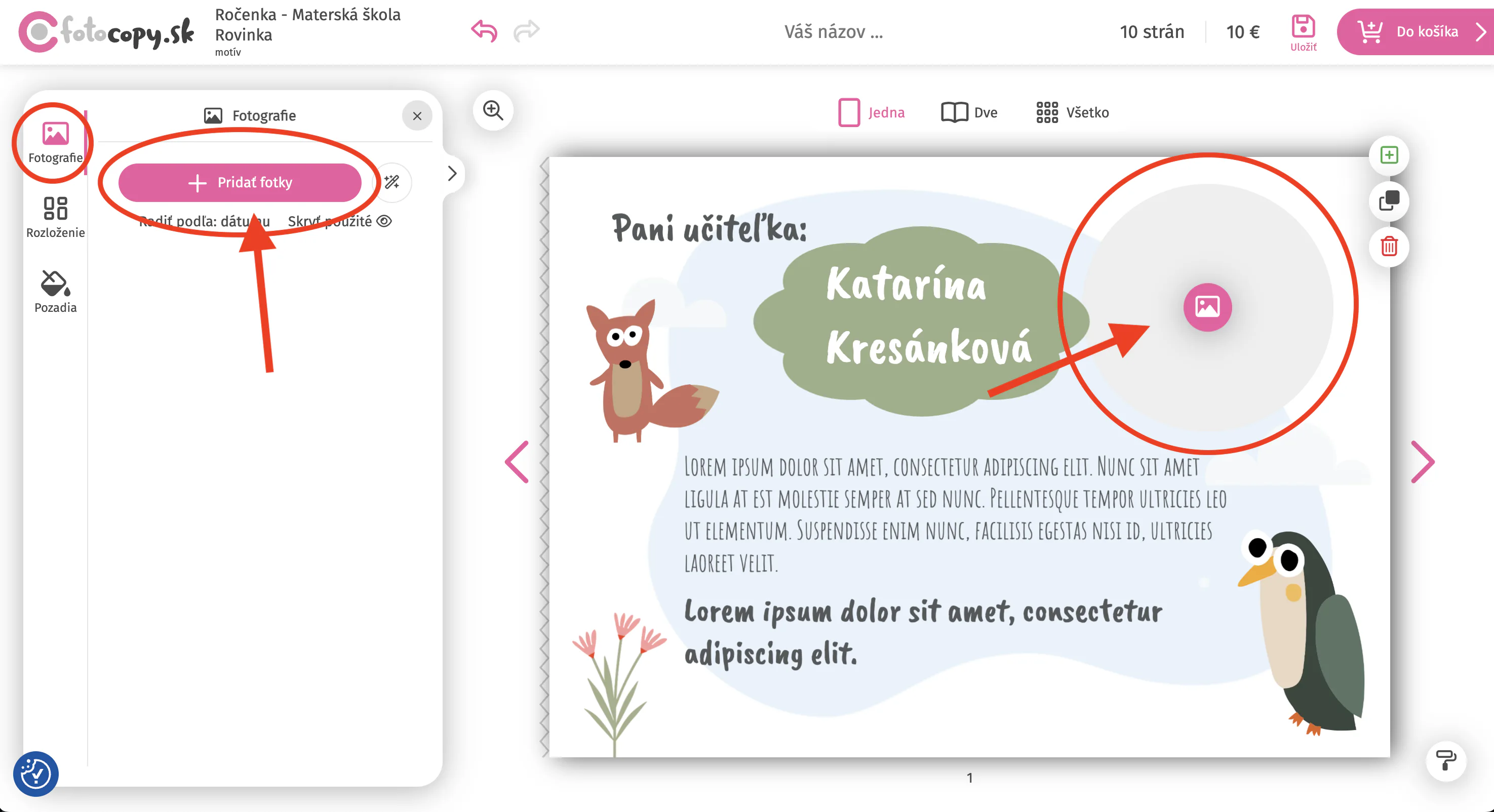The height and width of the screenshot is (812, 1494).
Task: Switch to Dve double page view
Action: [969, 112]
